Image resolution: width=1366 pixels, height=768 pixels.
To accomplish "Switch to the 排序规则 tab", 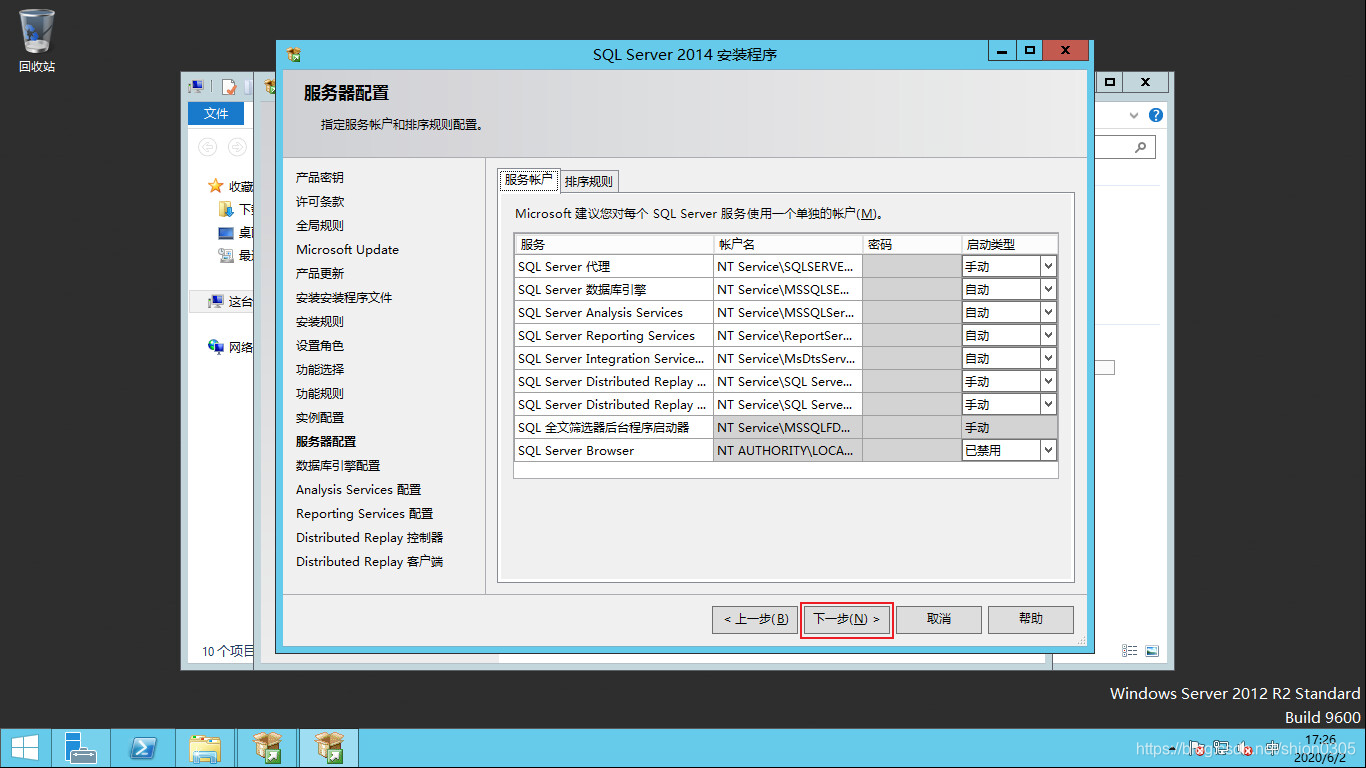I will point(588,181).
